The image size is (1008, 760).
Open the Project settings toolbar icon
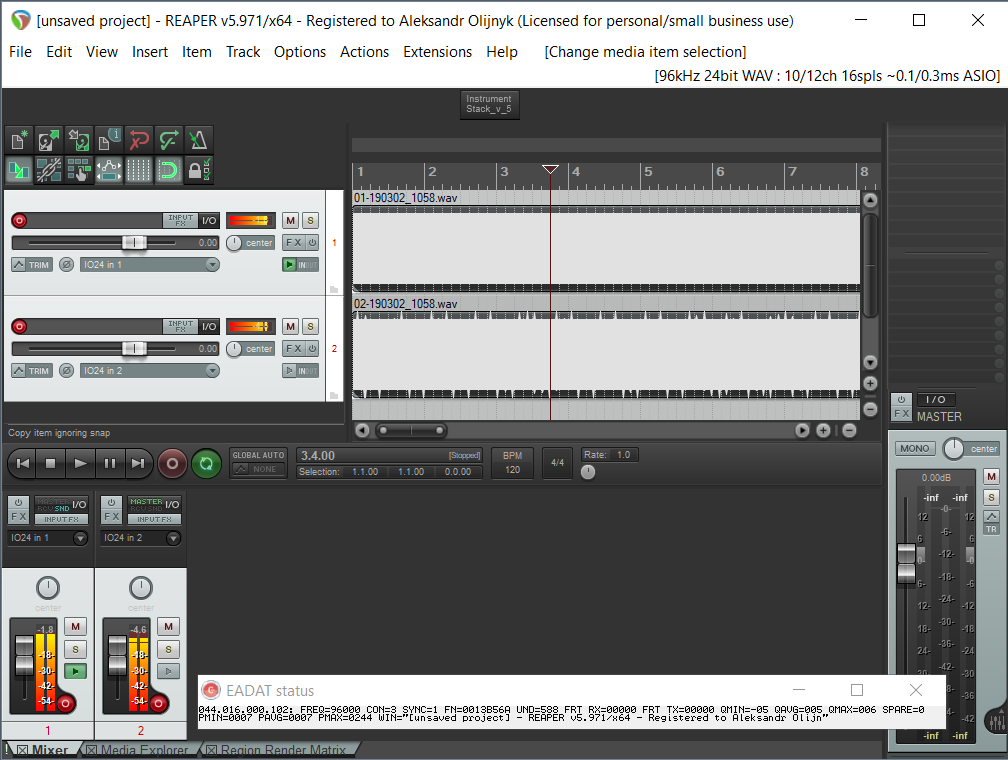click(x=109, y=140)
